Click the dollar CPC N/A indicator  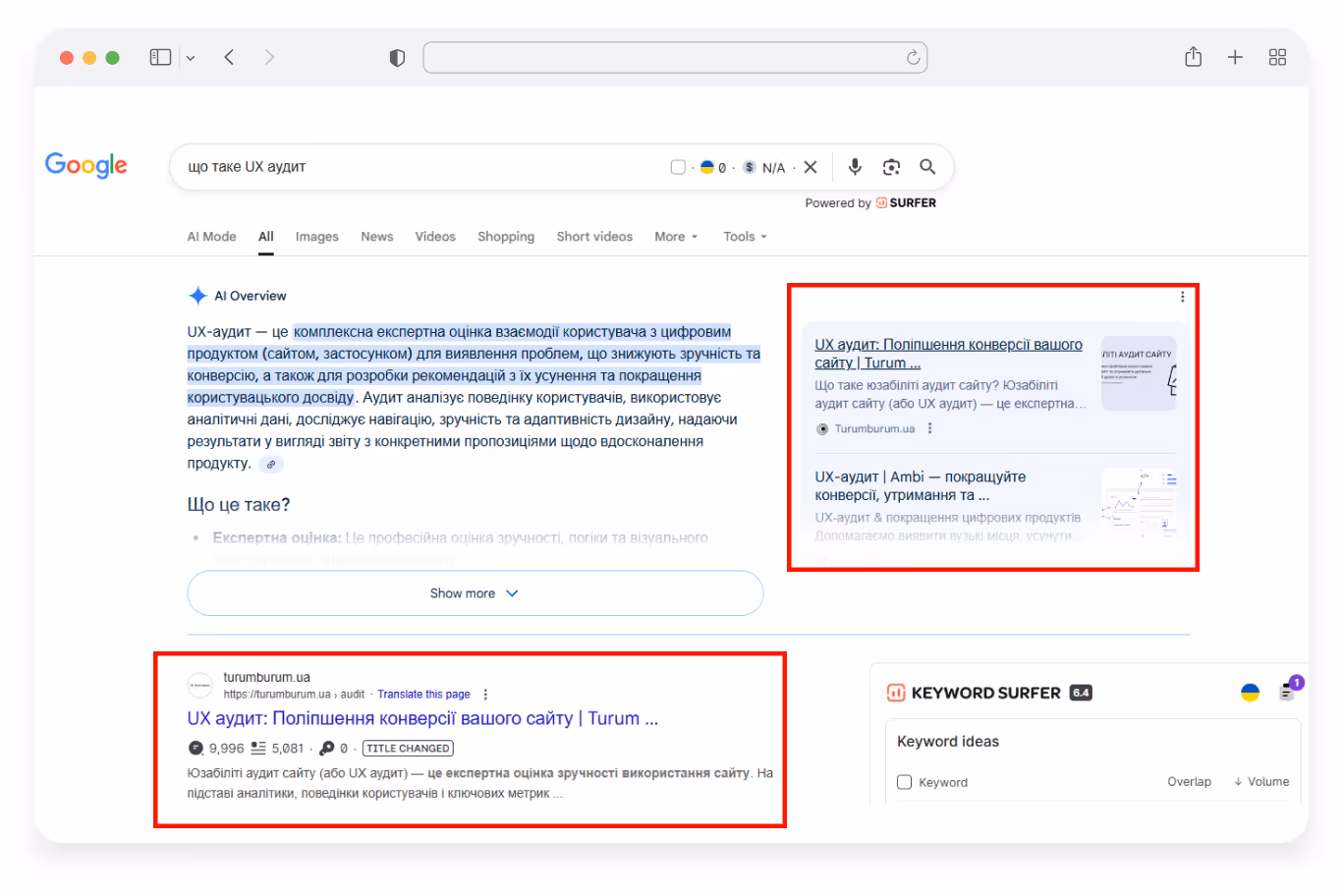point(764,168)
